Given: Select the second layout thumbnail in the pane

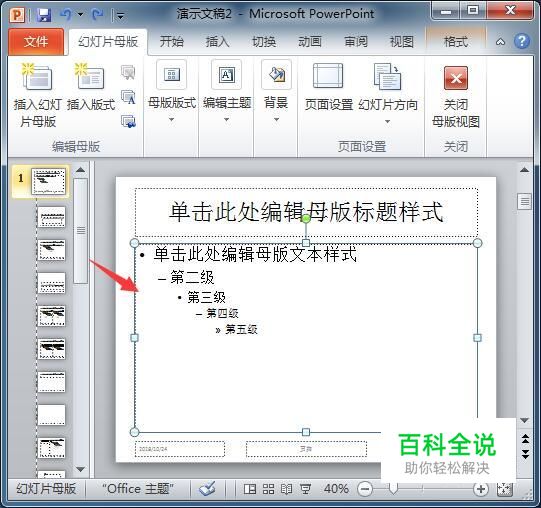Looking at the screenshot, I should coord(51,250).
